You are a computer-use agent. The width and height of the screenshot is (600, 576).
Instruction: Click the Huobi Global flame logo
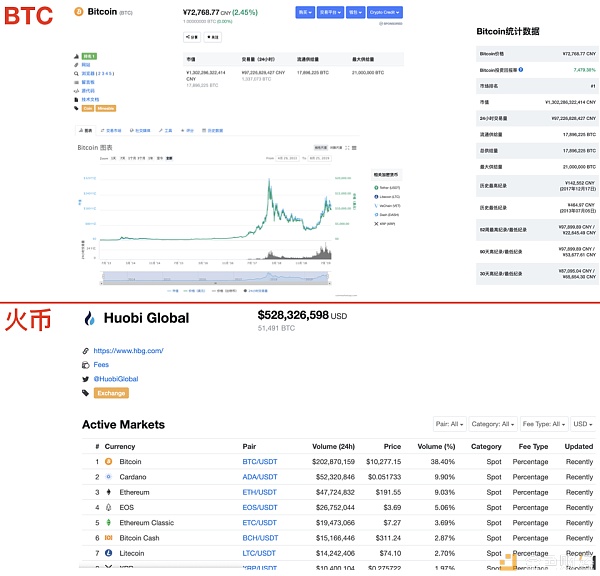90,319
